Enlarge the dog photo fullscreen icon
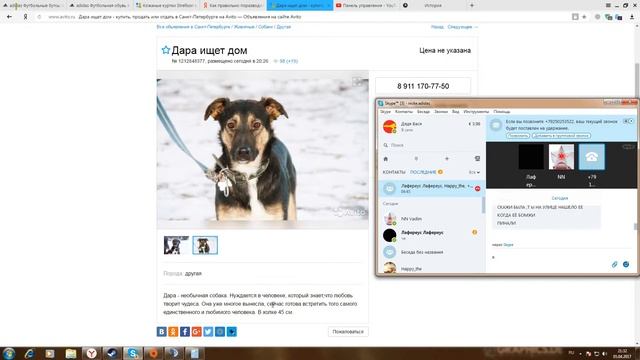 [357, 82]
